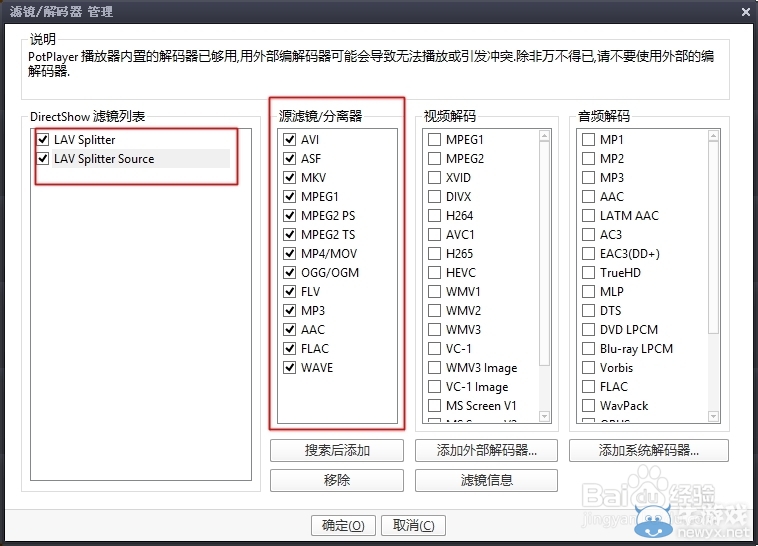Check FLAC audio decoder checkbox

click(x=588, y=387)
